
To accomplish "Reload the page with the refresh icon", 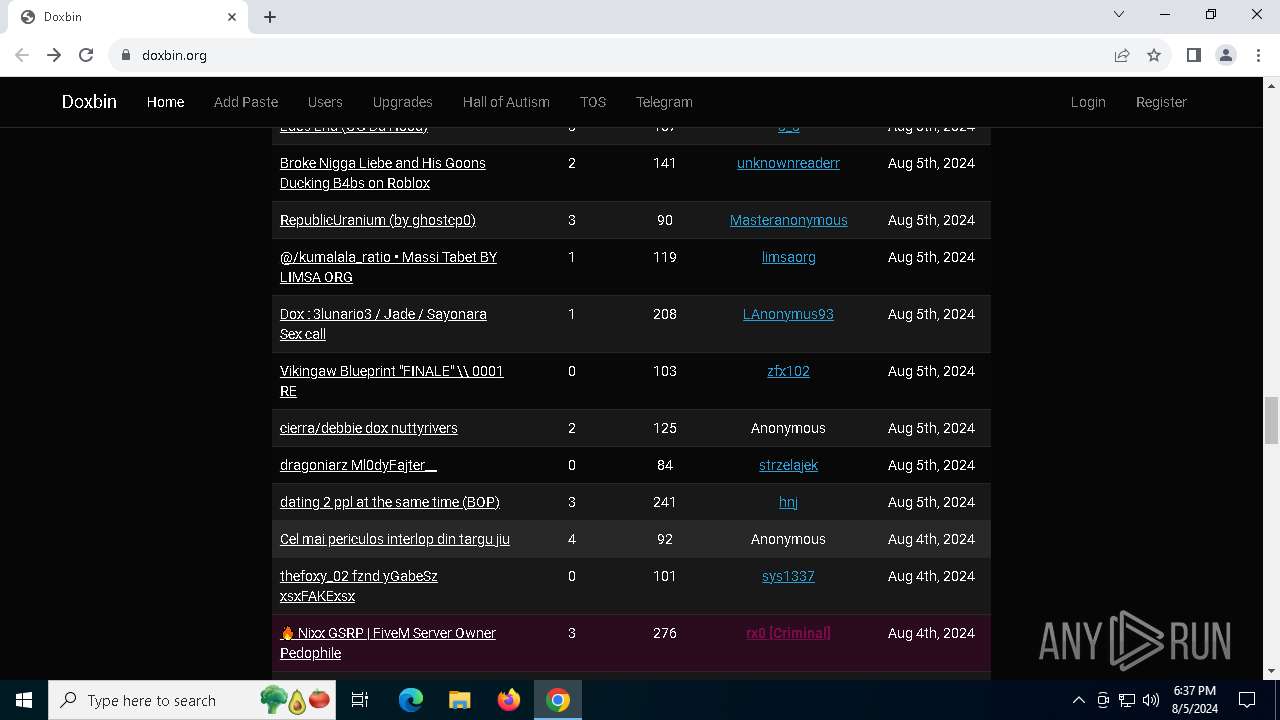I will 86,55.
